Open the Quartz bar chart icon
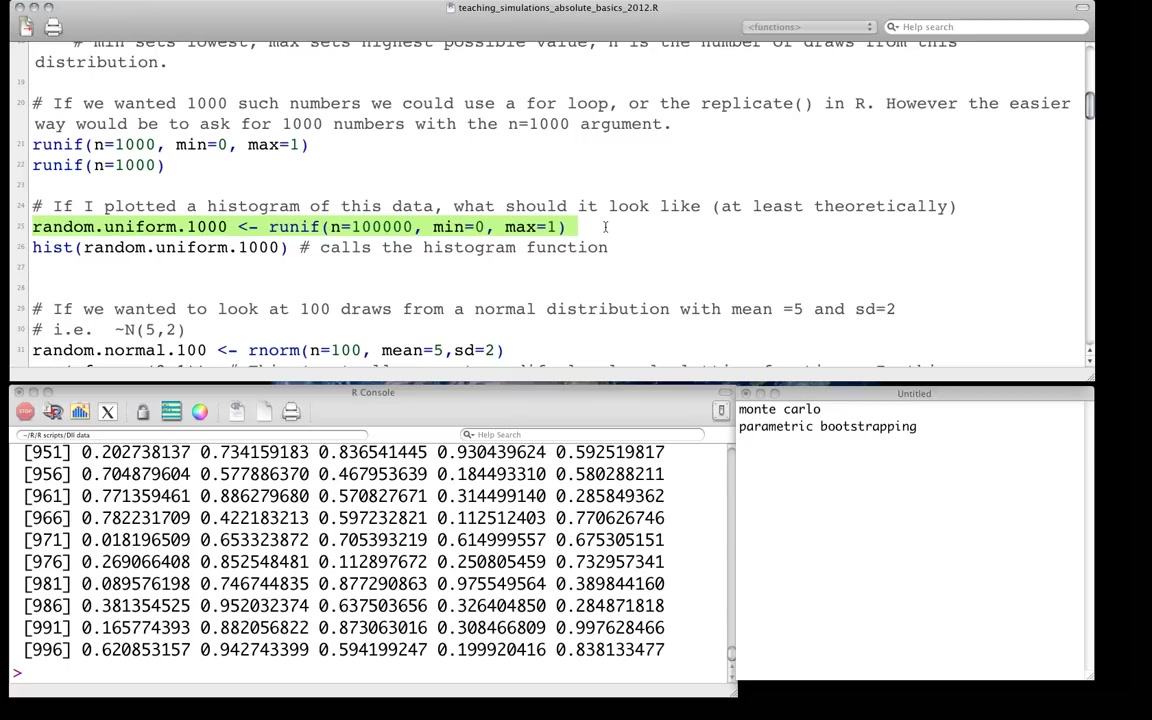 (x=80, y=411)
